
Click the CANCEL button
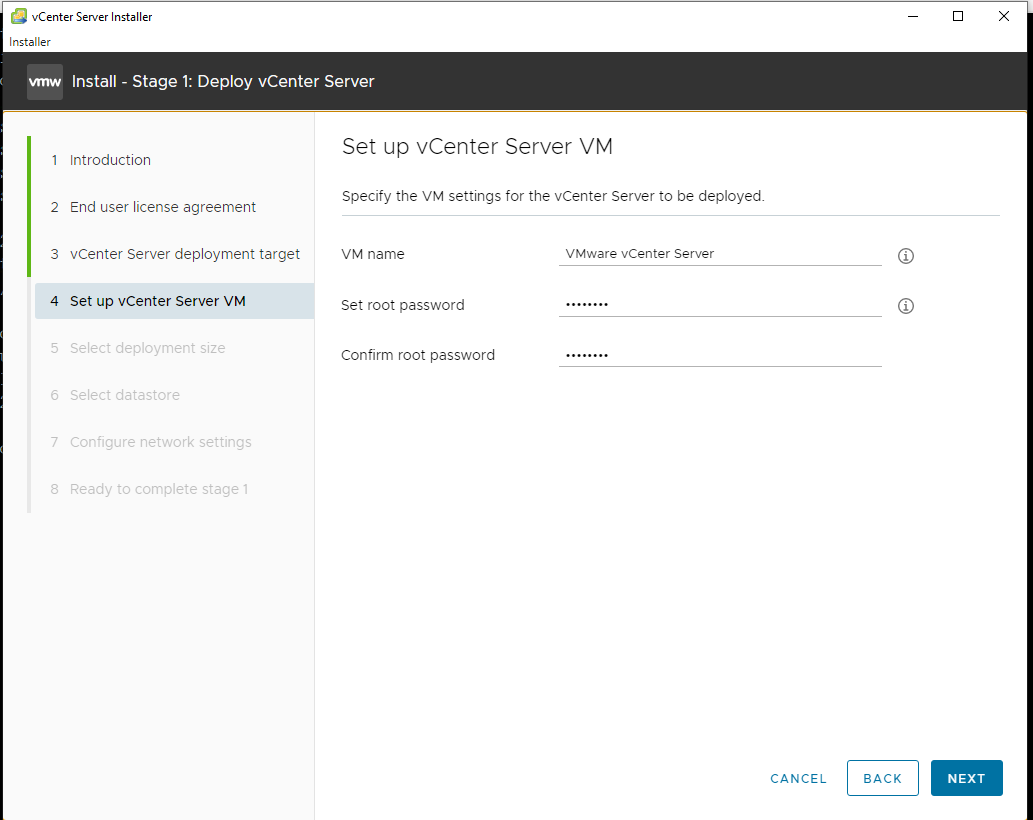pyautogui.click(x=798, y=779)
